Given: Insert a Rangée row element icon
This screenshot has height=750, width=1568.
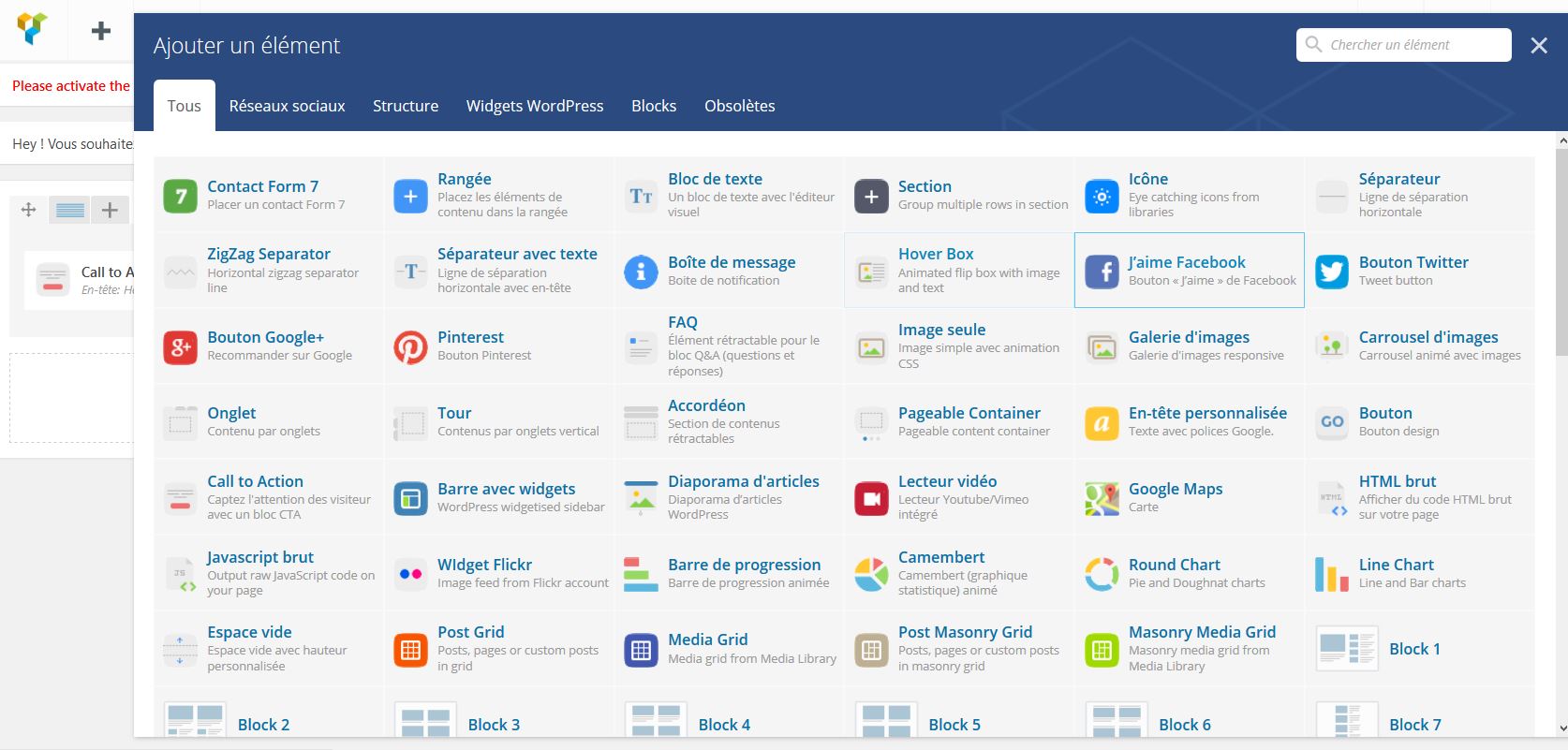Looking at the screenshot, I should 410,196.
